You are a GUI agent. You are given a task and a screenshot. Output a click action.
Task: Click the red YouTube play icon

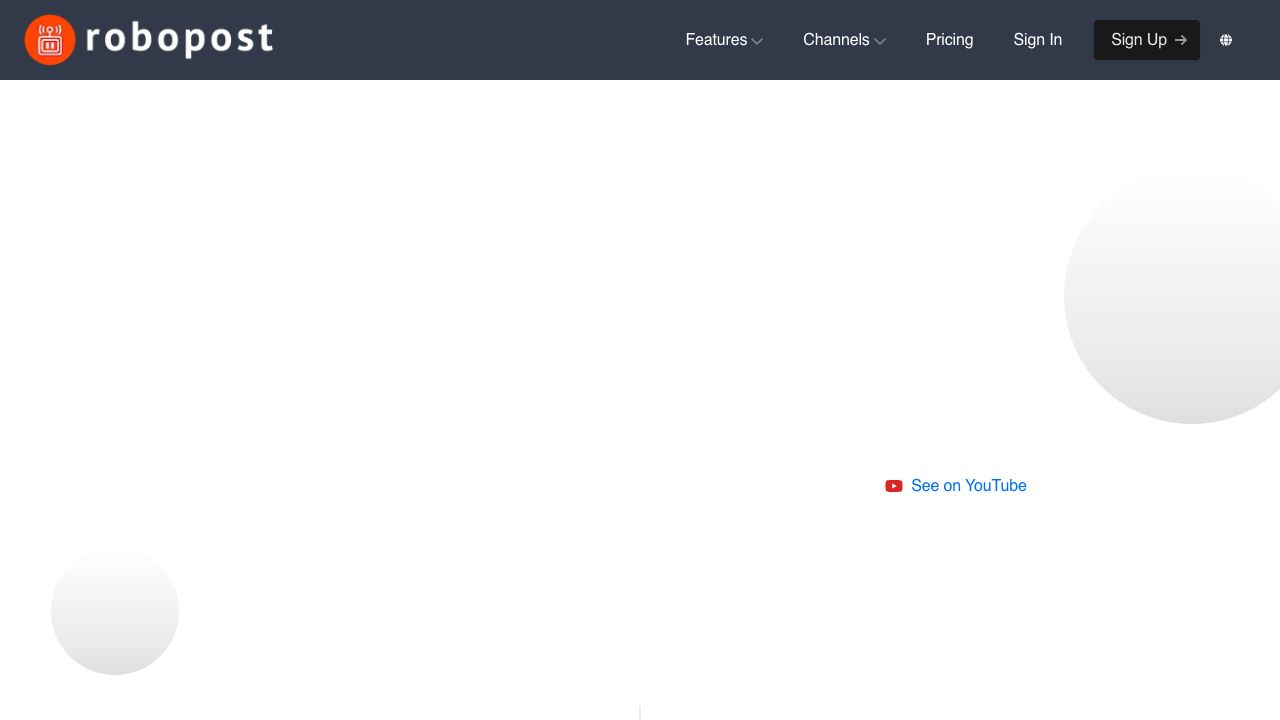coord(894,486)
